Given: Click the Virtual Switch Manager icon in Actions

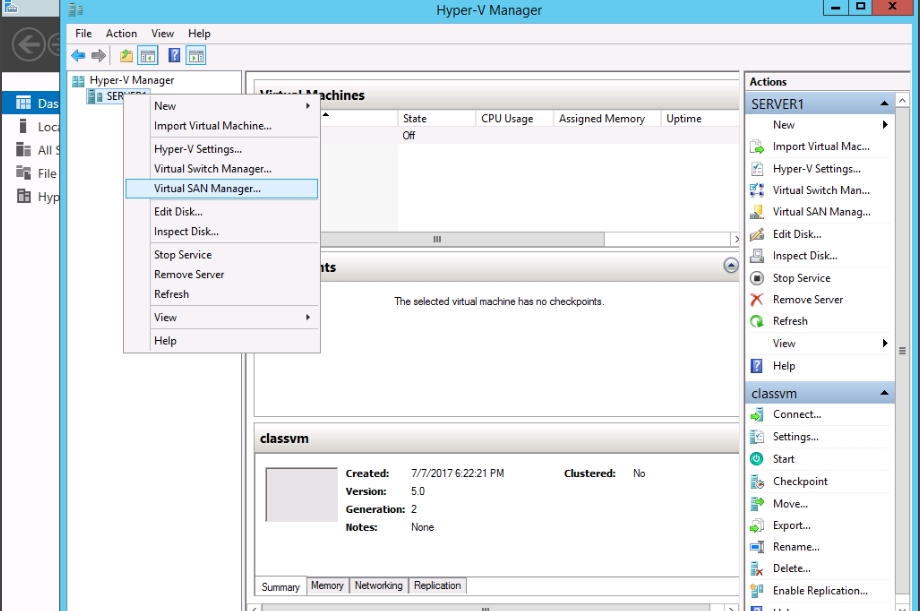Looking at the screenshot, I should pyautogui.click(x=757, y=190).
